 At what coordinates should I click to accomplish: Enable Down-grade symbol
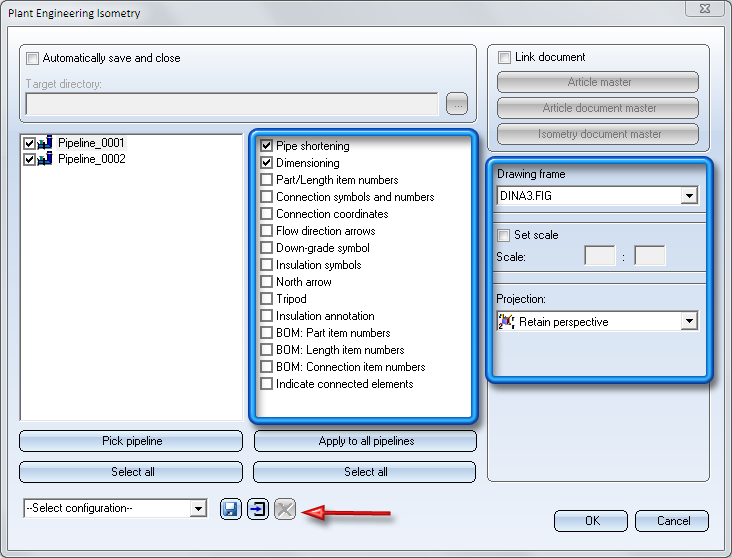pyautogui.click(x=267, y=247)
